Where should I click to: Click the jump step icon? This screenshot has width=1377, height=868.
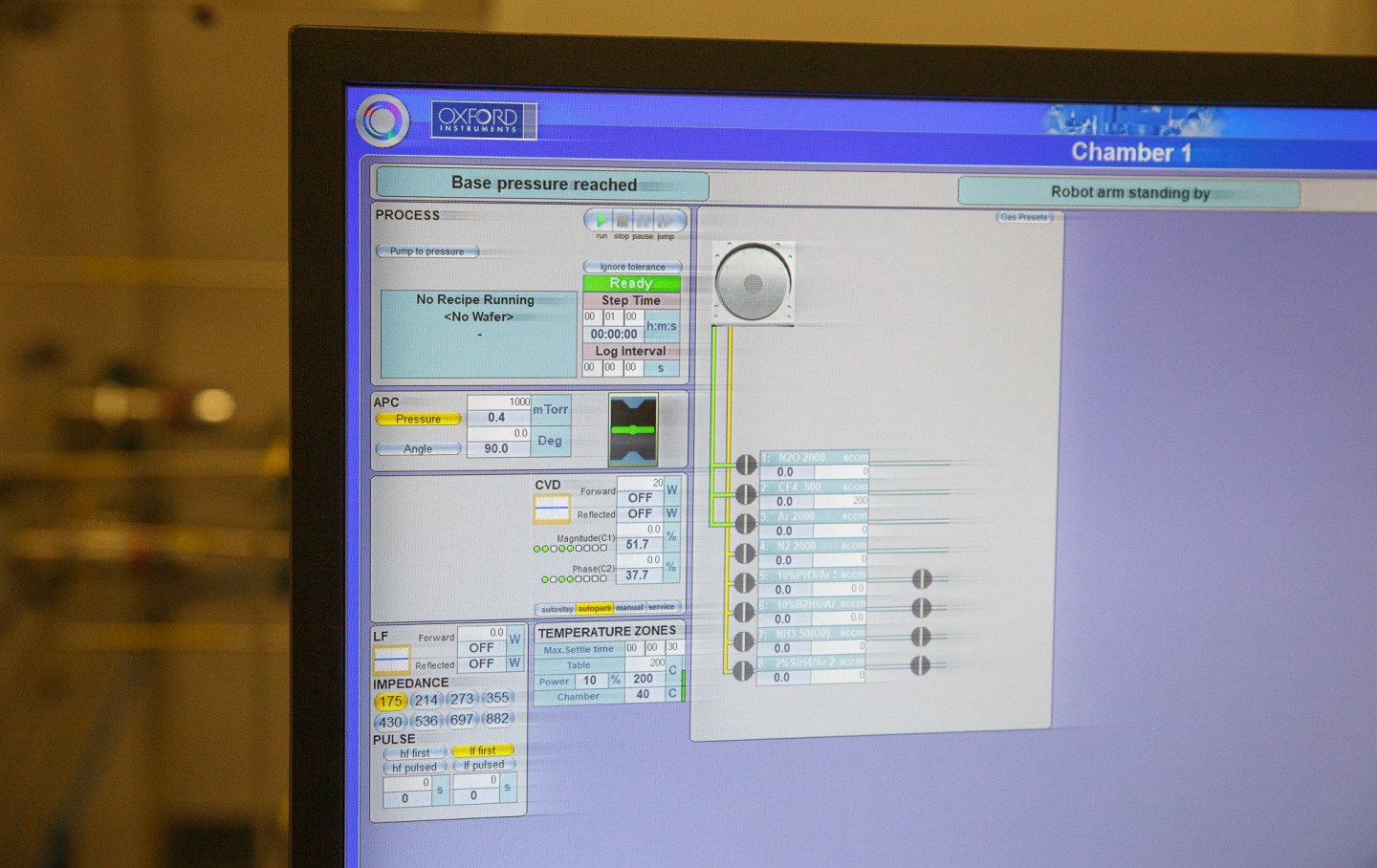pos(666,220)
